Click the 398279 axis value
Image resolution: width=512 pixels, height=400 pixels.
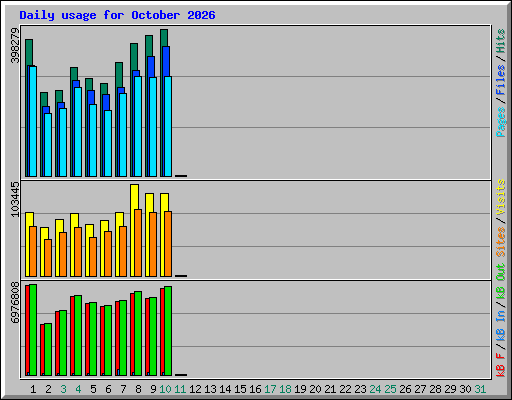15,45
